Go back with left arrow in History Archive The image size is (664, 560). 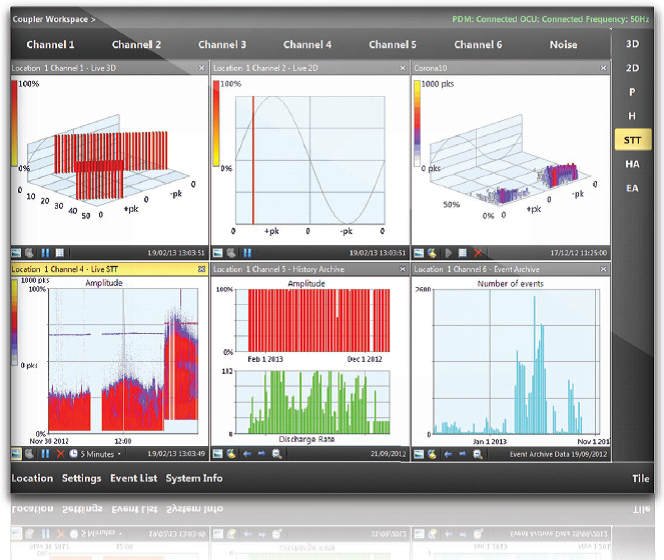click(247, 454)
